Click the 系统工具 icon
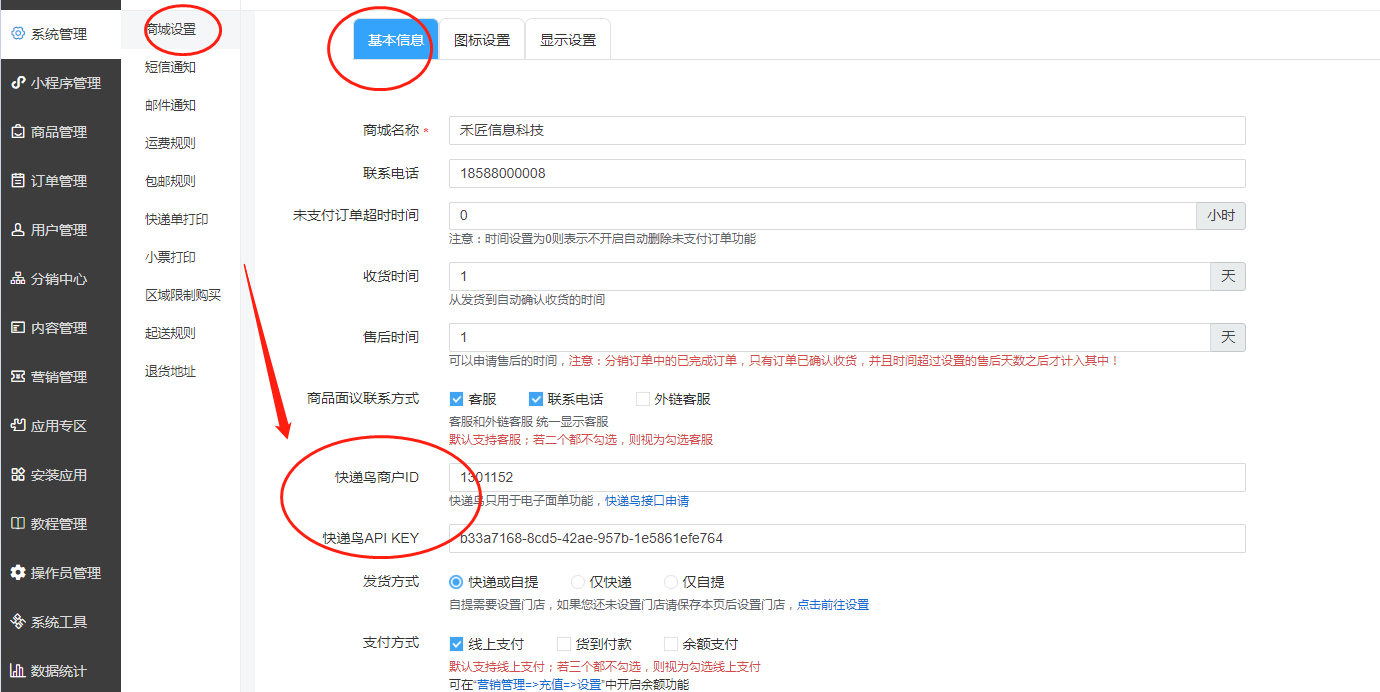1380x692 pixels. pos(18,622)
